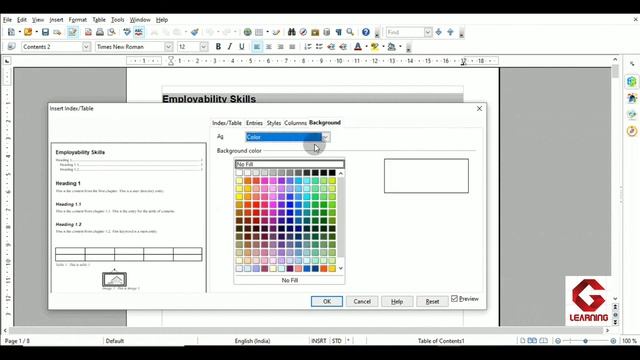Open Page Preview icon
This screenshot has width=640, height=360.
(x=111, y=32)
